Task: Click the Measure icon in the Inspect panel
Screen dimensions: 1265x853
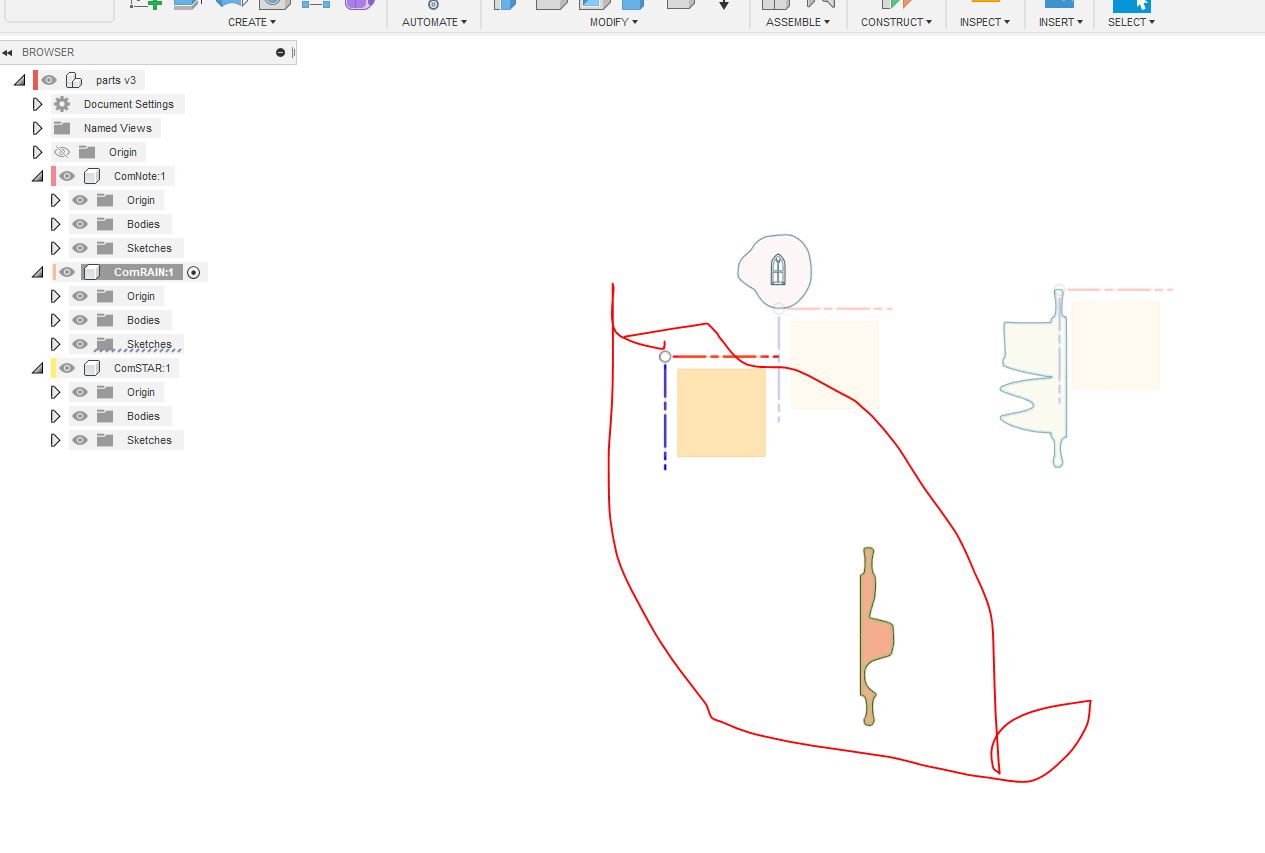Action: 985,4
